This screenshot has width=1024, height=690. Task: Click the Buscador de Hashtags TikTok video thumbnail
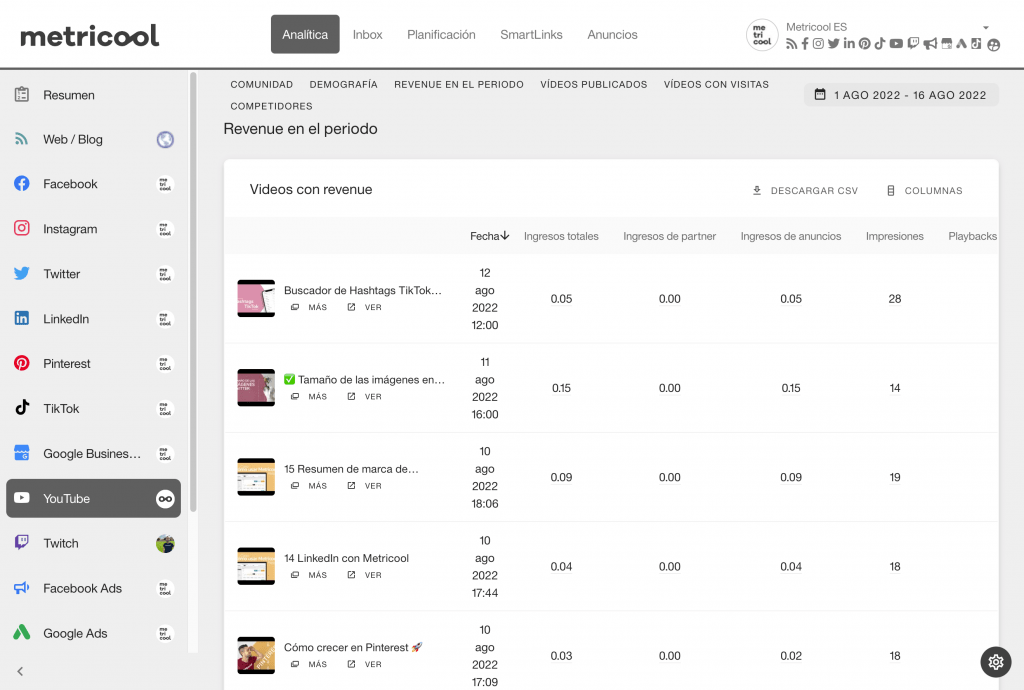click(x=256, y=298)
